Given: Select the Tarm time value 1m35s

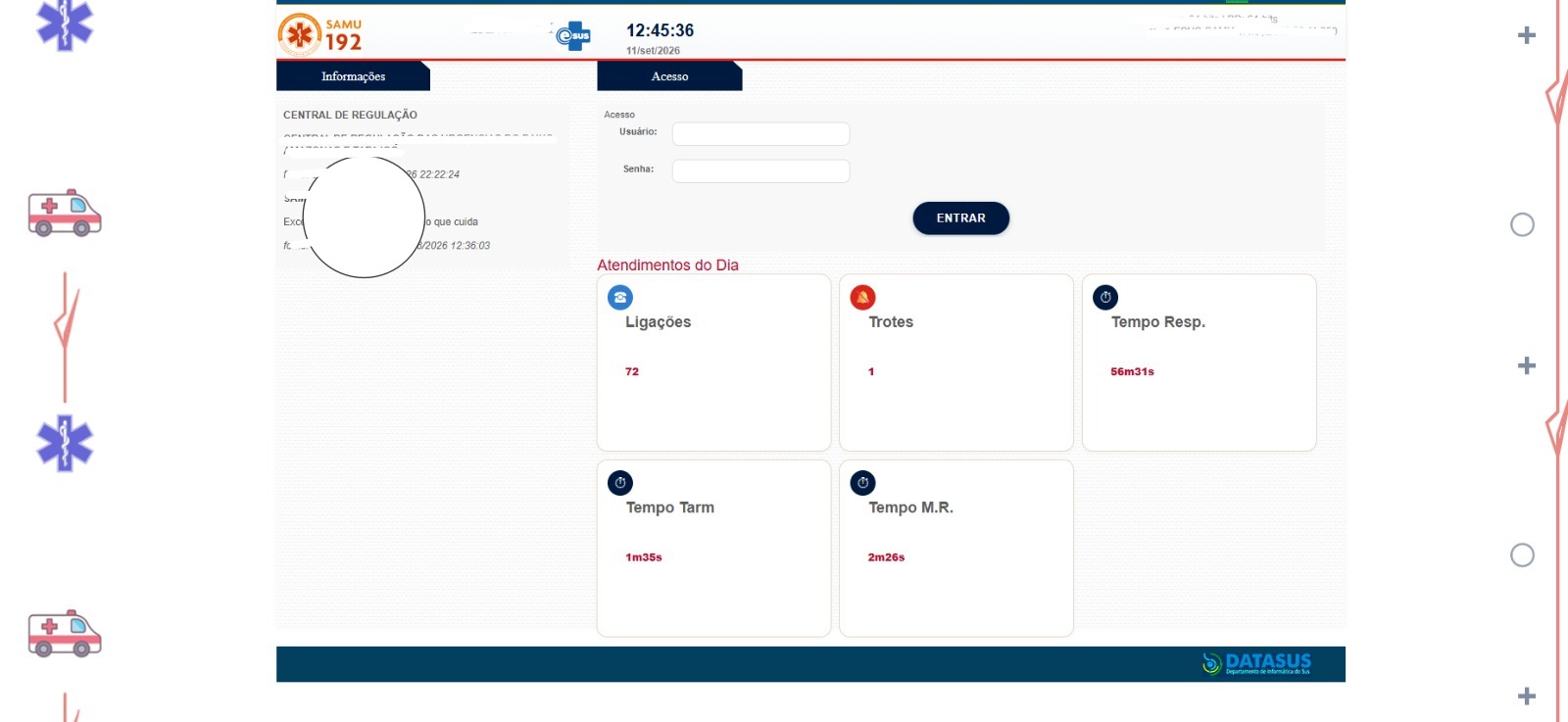Looking at the screenshot, I should pyautogui.click(x=644, y=557).
